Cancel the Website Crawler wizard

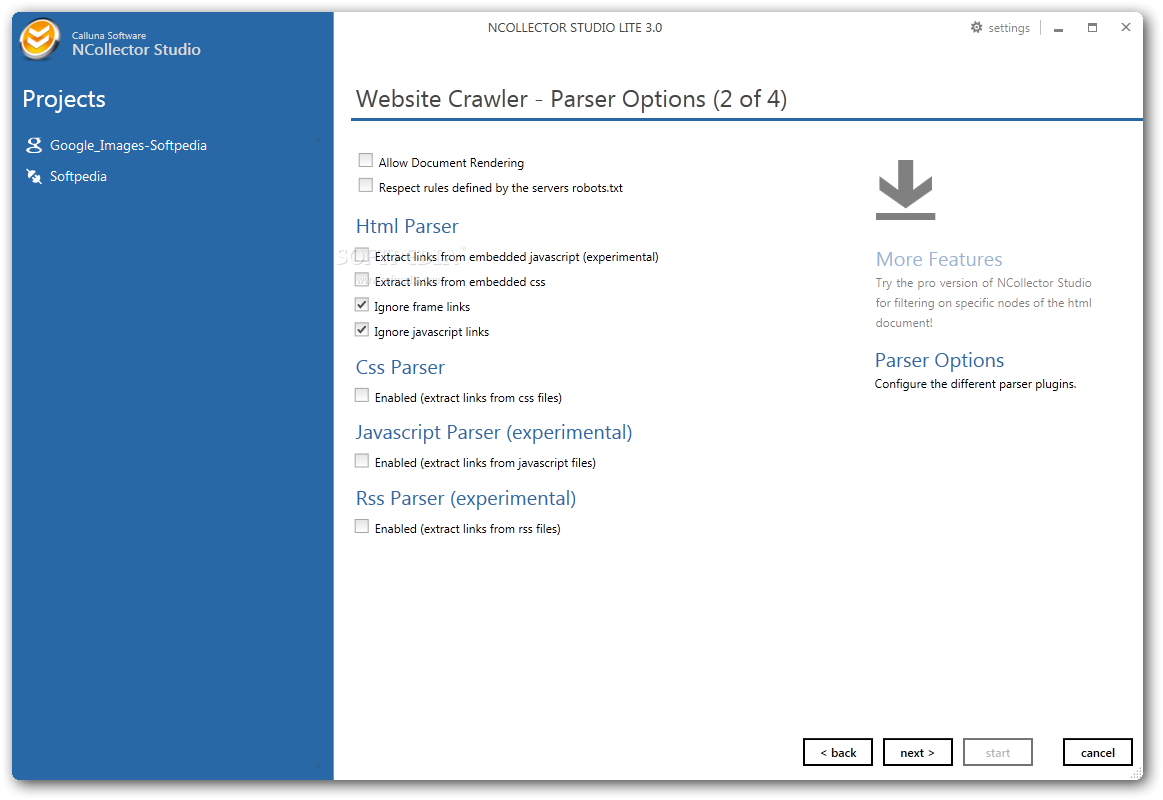(1098, 752)
